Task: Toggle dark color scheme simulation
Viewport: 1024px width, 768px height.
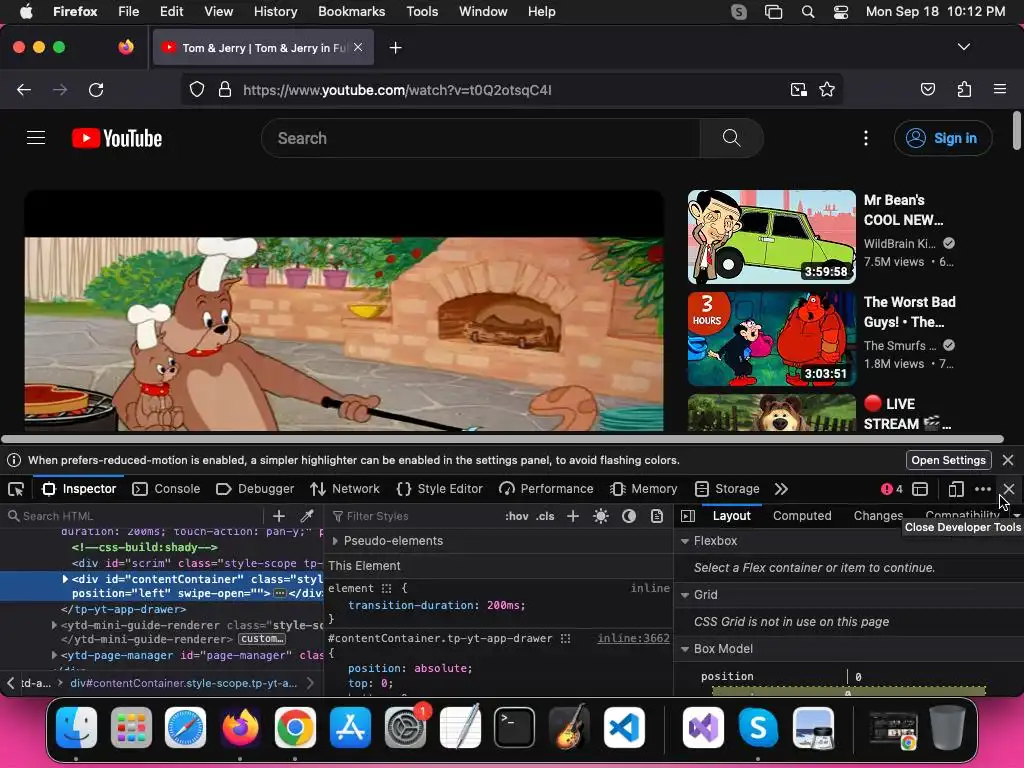Action: [629, 516]
